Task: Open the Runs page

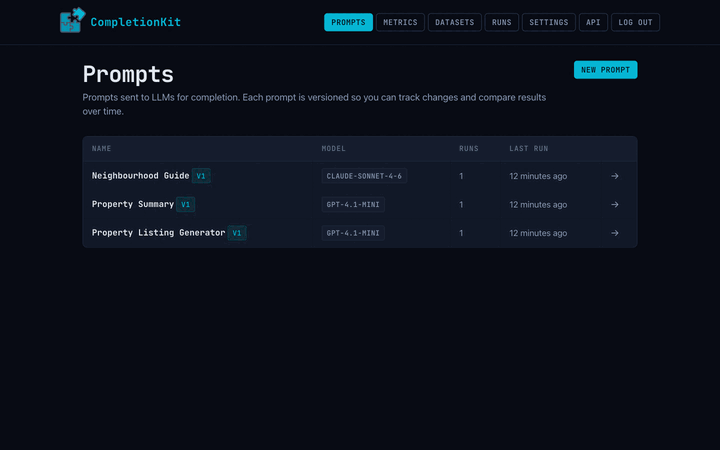Action: [x=501, y=22]
